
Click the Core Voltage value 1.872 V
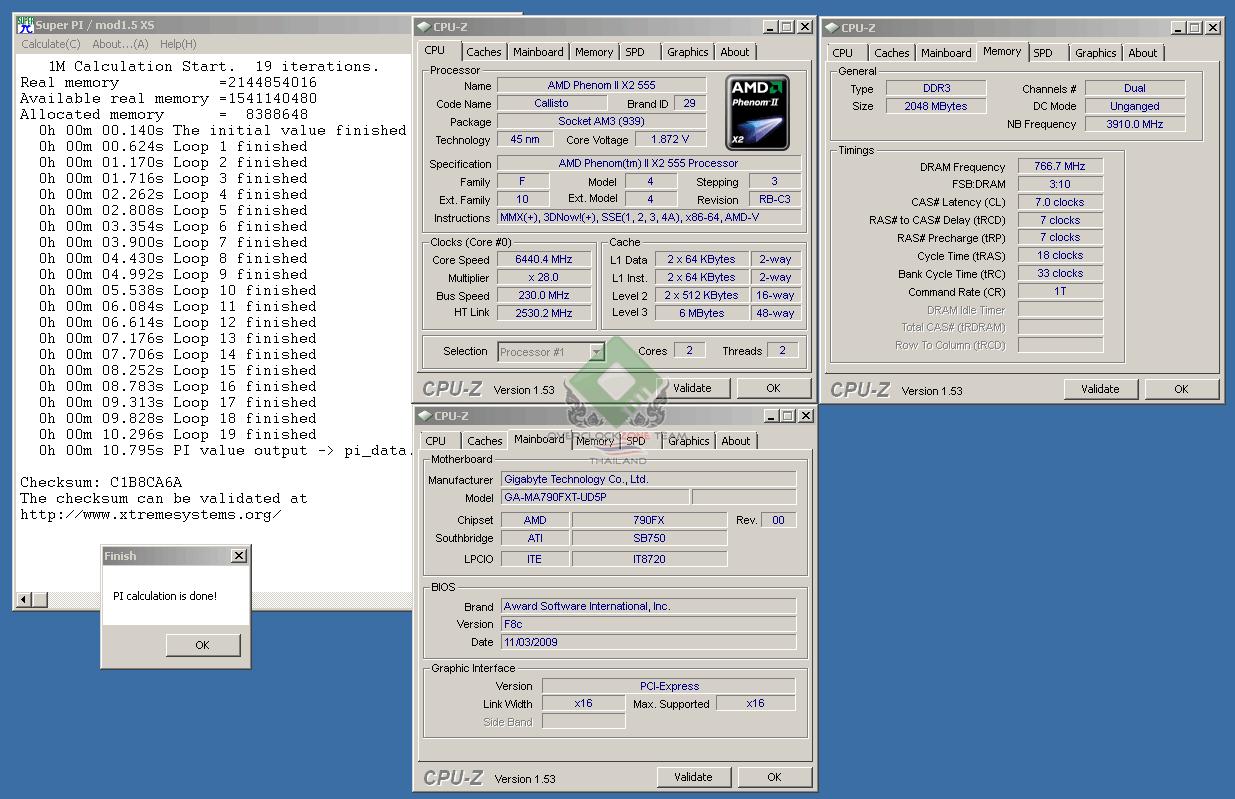point(669,140)
